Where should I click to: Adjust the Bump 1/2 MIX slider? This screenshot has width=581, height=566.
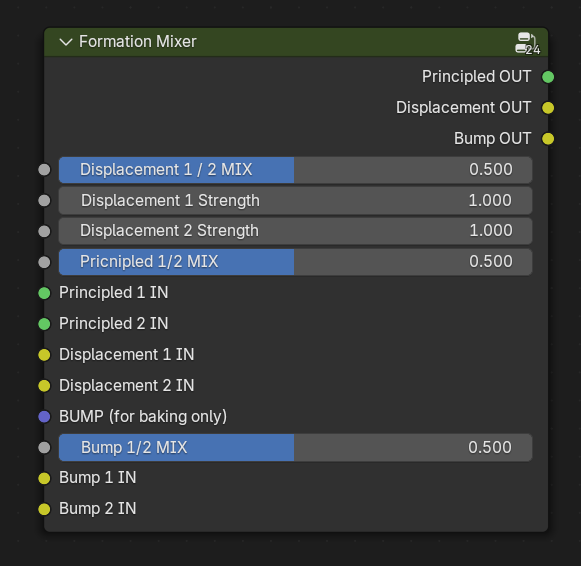point(295,447)
